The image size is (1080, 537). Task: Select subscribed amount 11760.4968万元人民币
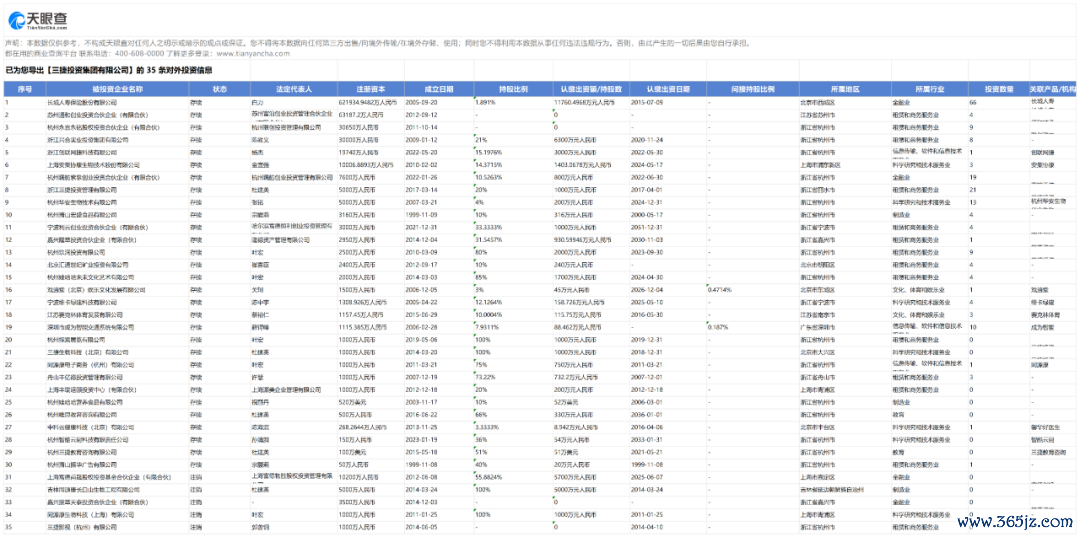click(589, 102)
